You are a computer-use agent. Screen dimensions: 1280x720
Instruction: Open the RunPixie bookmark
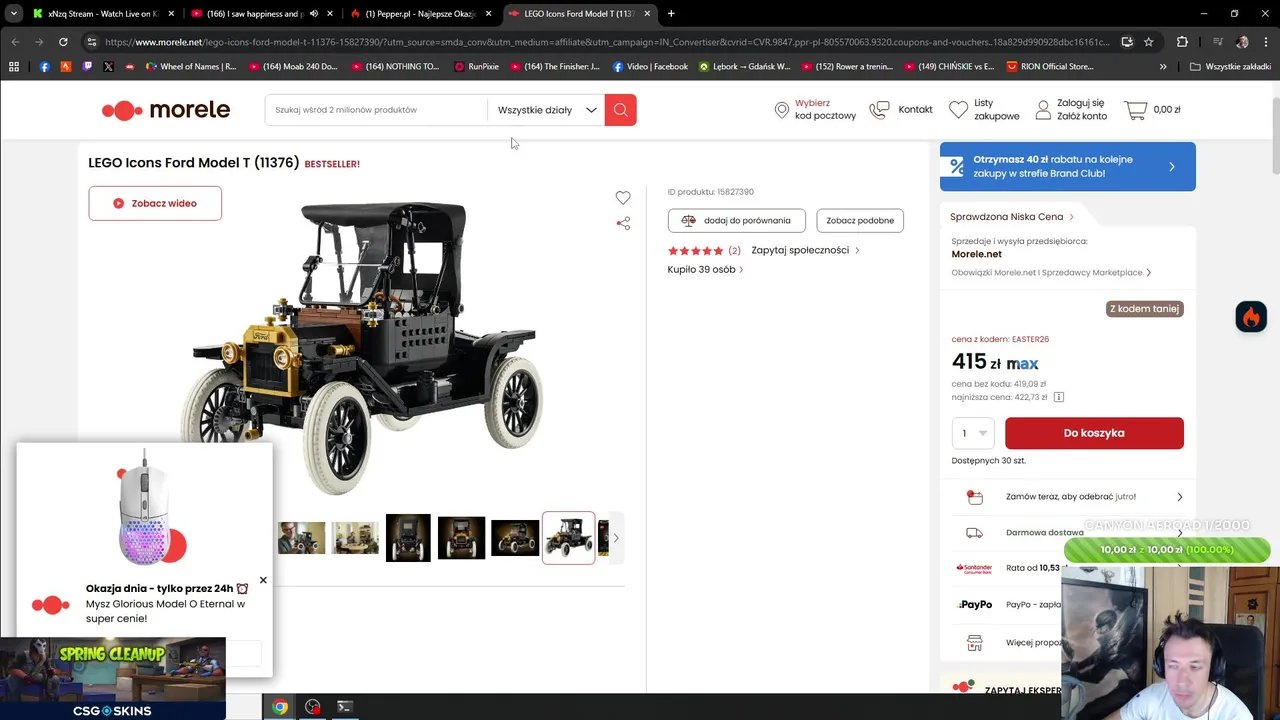tap(476, 67)
